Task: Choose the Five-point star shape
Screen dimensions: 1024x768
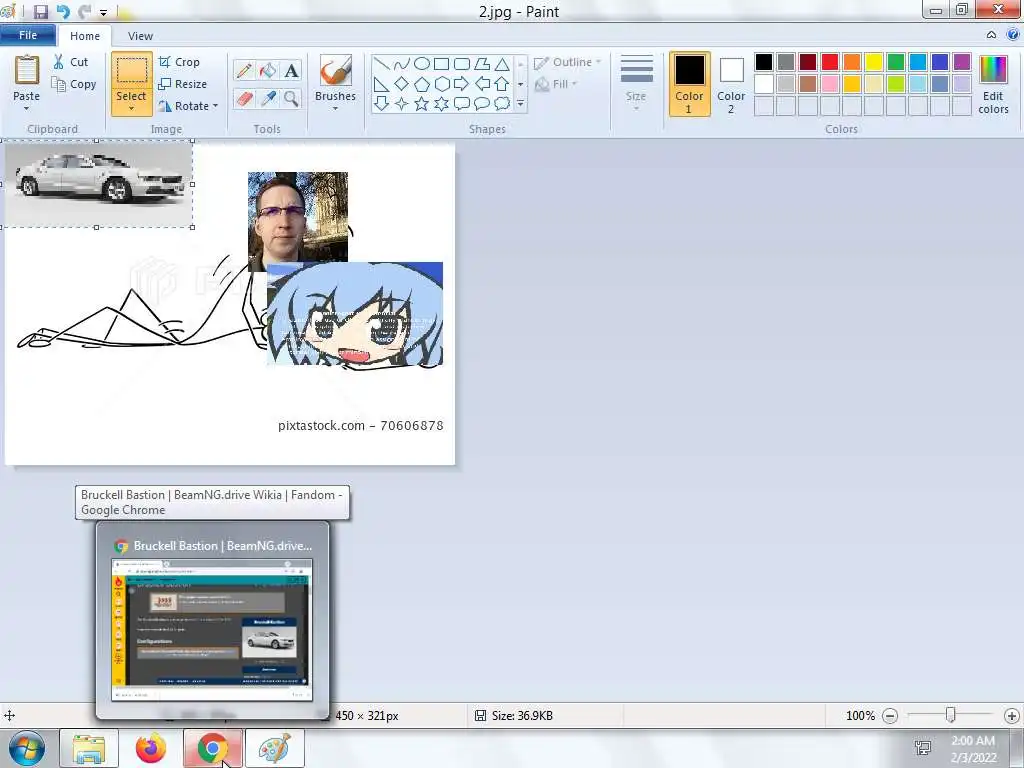Action: (x=422, y=103)
